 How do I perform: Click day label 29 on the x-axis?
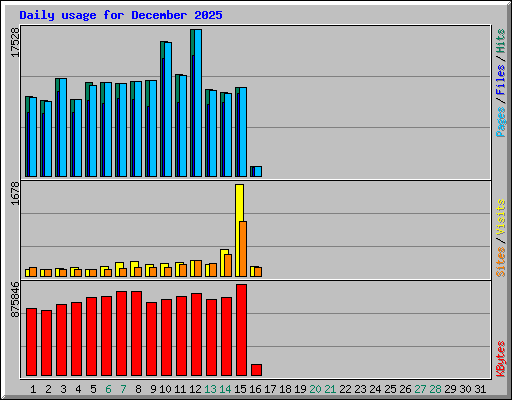pyautogui.click(x=450, y=389)
